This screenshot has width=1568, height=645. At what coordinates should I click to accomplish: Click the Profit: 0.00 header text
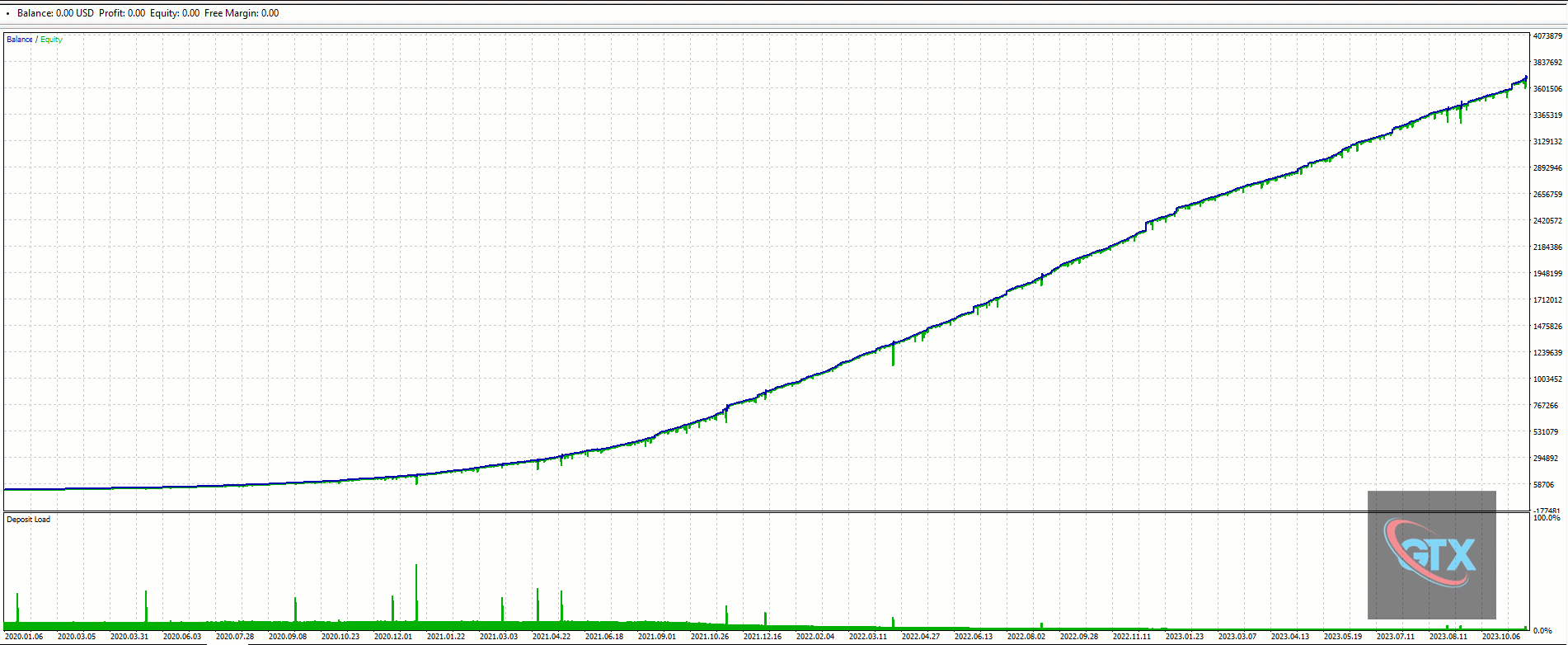click(122, 13)
